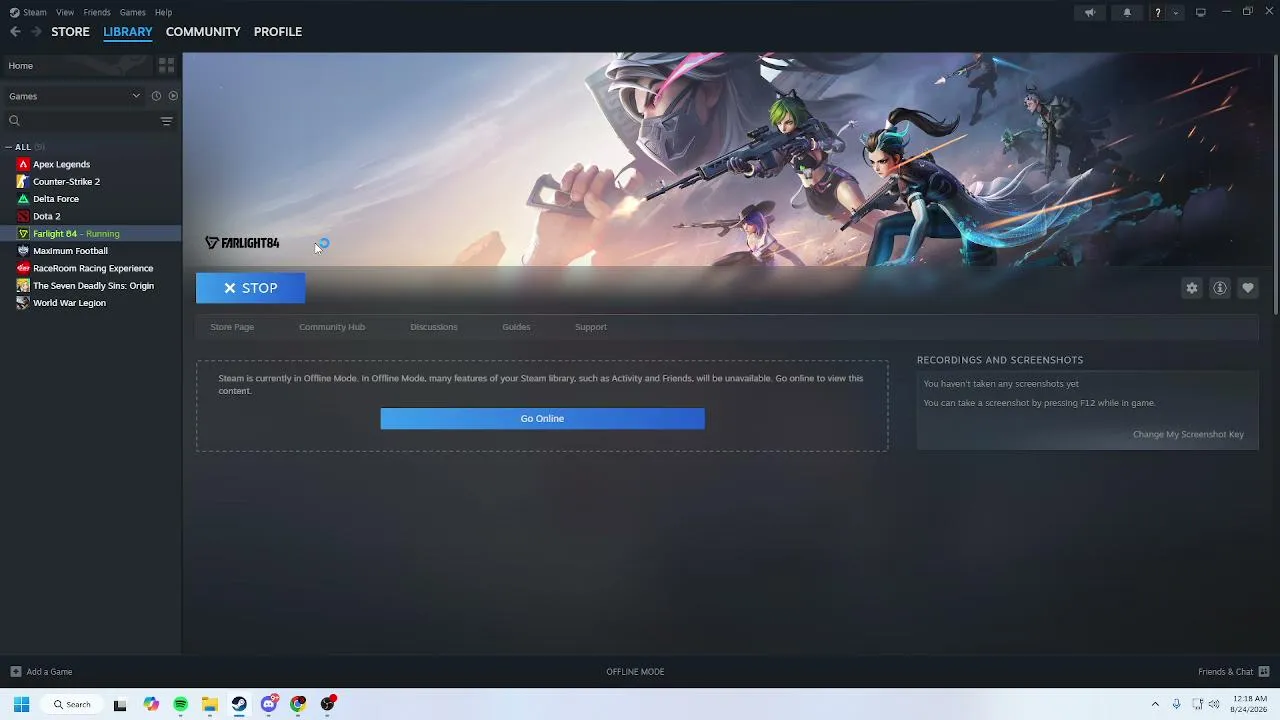Open Copilot from the taskbar
The height and width of the screenshot is (720, 1280).
coord(151,704)
